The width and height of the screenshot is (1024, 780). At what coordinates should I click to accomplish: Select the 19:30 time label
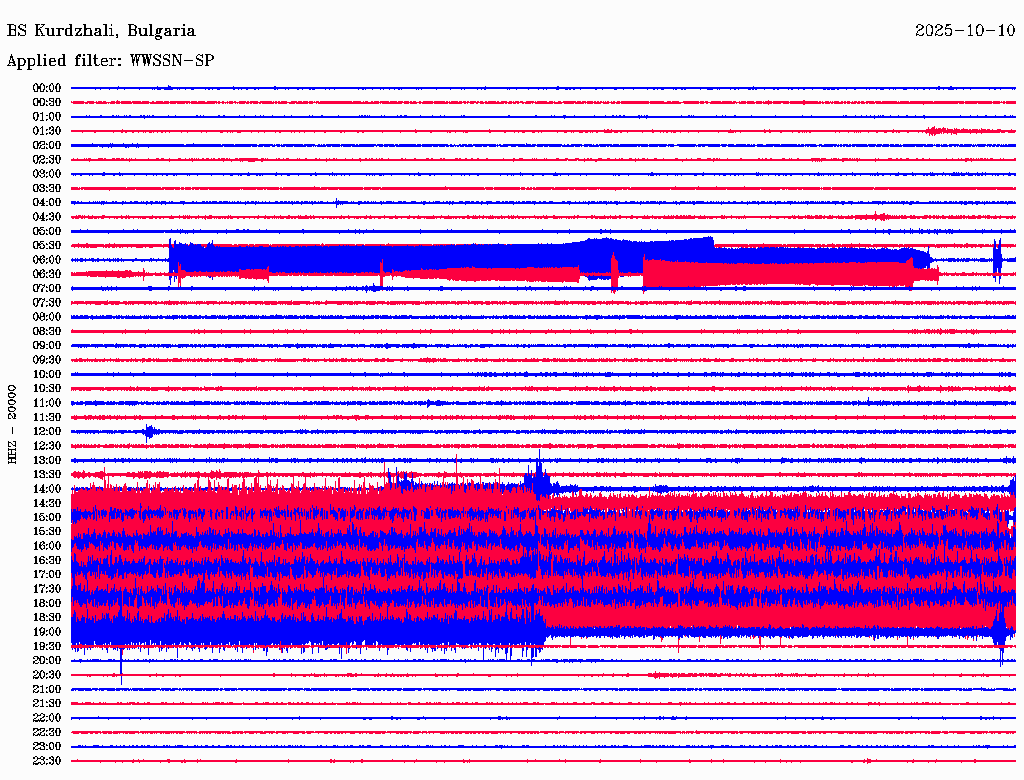(x=47, y=646)
